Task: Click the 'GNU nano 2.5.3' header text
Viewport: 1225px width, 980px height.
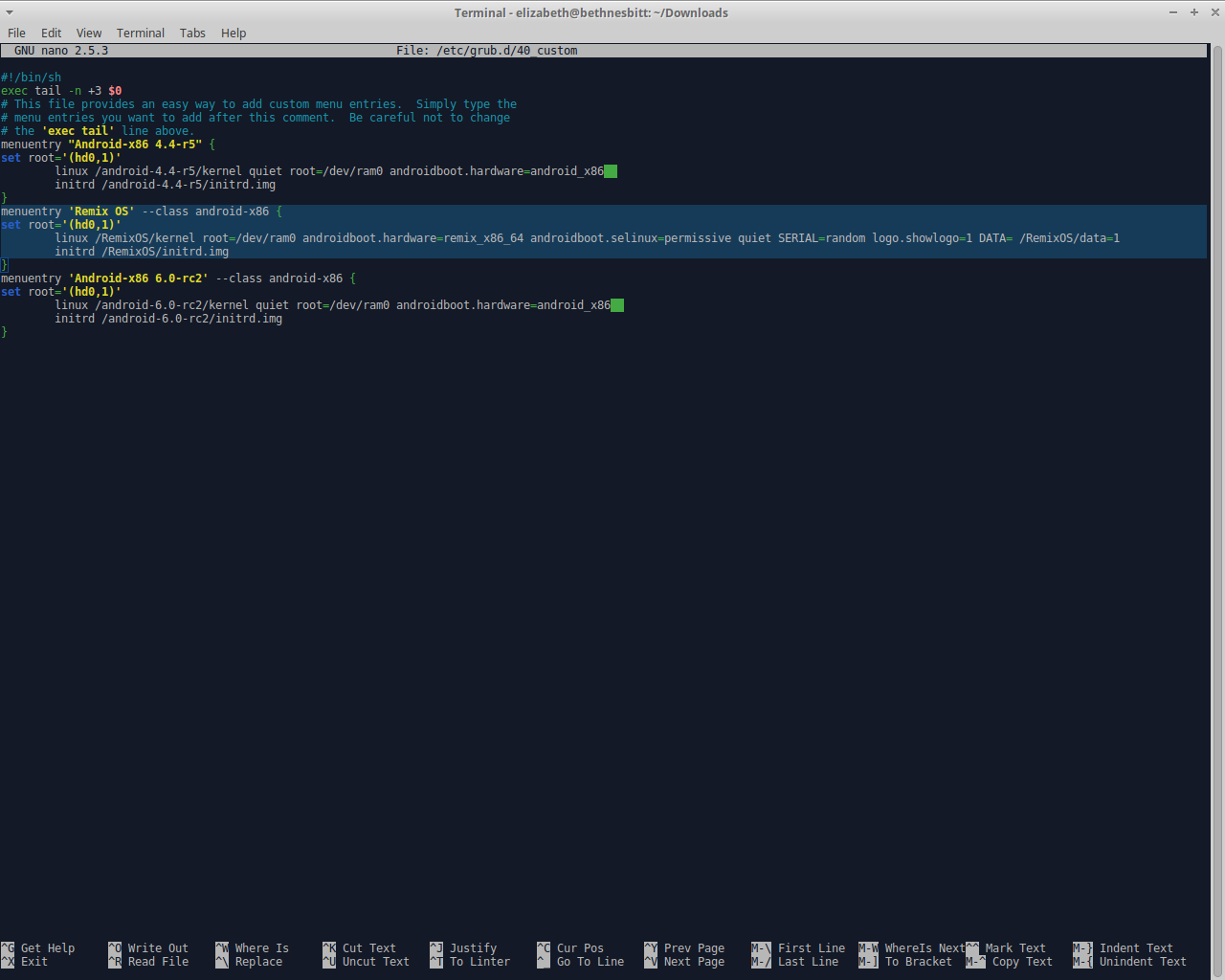Action: pos(61,51)
